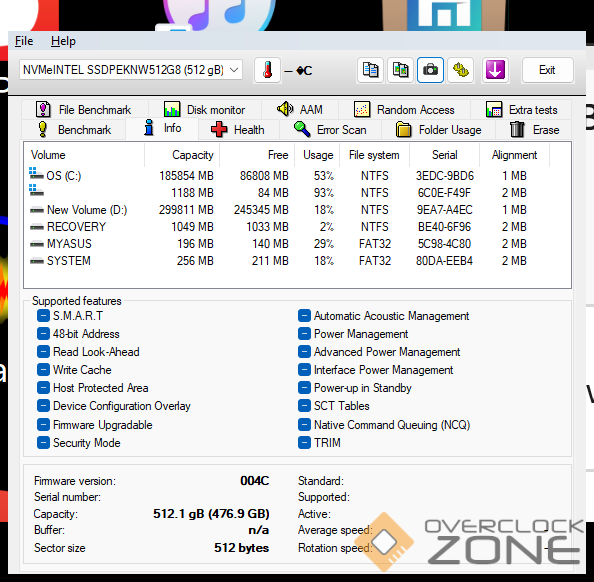Open the Health tab with red cross
This screenshot has height=582, width=594.
(238, 130)
